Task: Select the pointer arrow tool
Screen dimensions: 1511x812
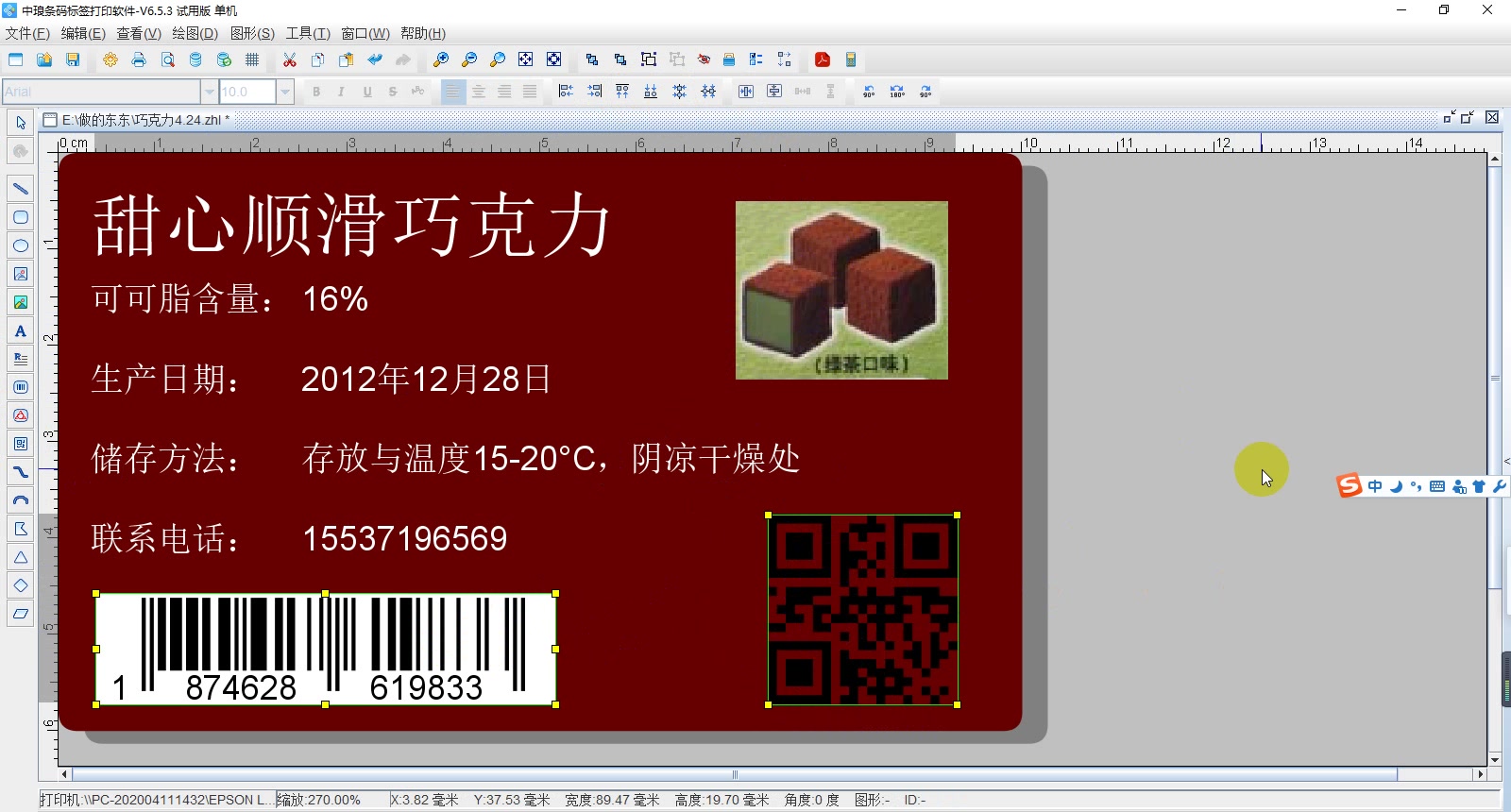Action: (x=20, y=123)
